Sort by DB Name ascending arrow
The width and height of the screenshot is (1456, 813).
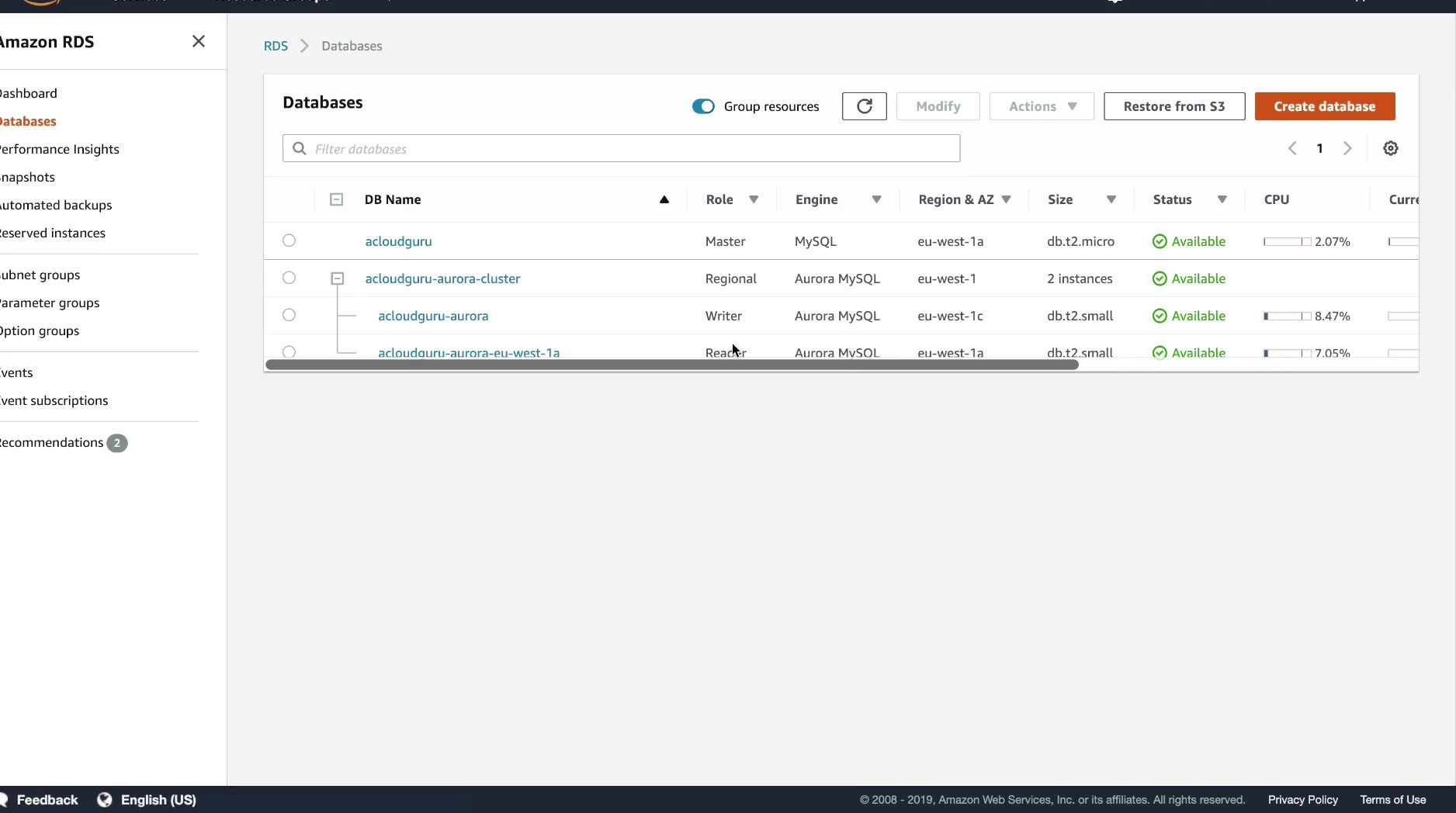pyautogui.click(x=664, y=199)
